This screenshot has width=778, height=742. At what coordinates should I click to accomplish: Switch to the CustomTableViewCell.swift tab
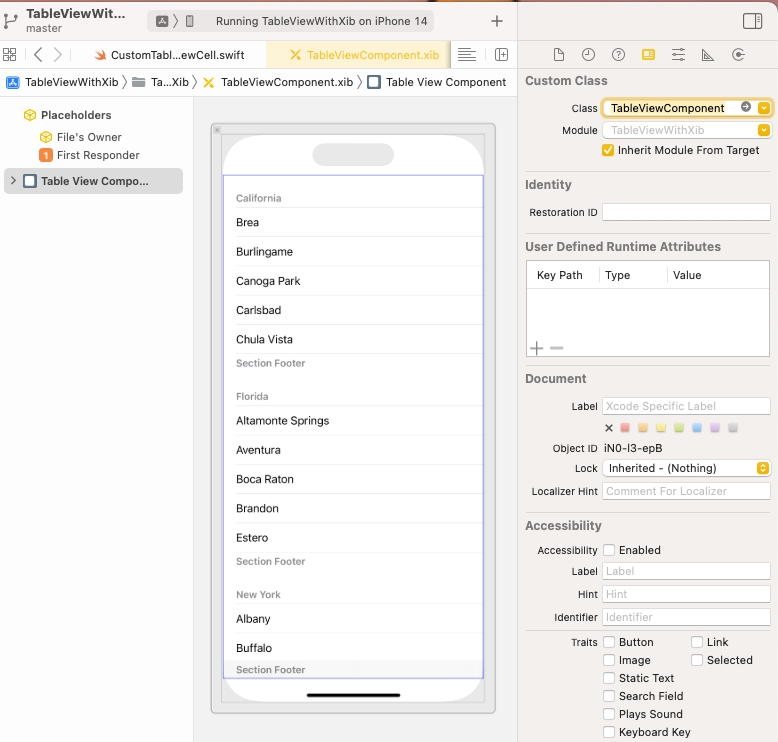(173, 55)
